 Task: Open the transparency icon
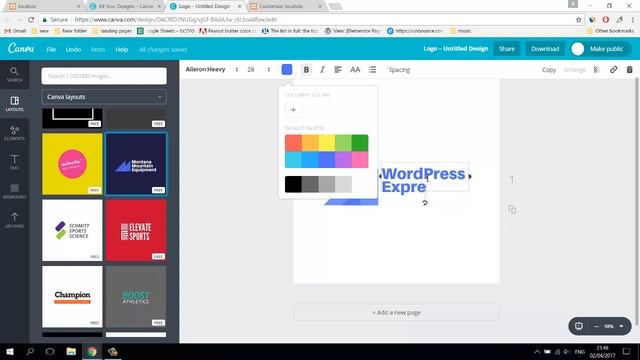[x=597, y=70]
